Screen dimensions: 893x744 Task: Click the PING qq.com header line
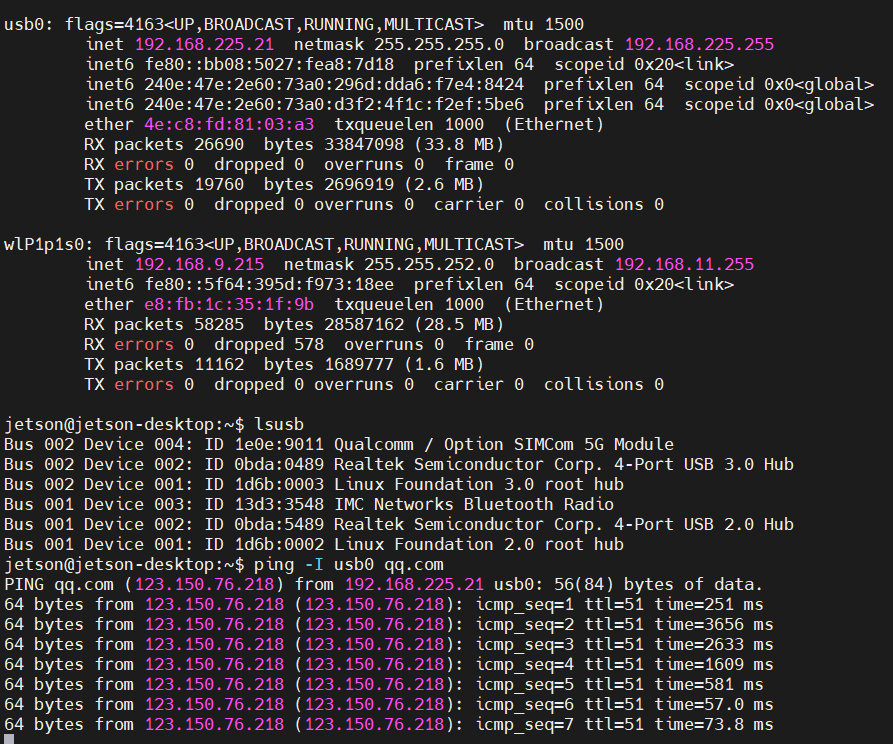click(383, 584)
